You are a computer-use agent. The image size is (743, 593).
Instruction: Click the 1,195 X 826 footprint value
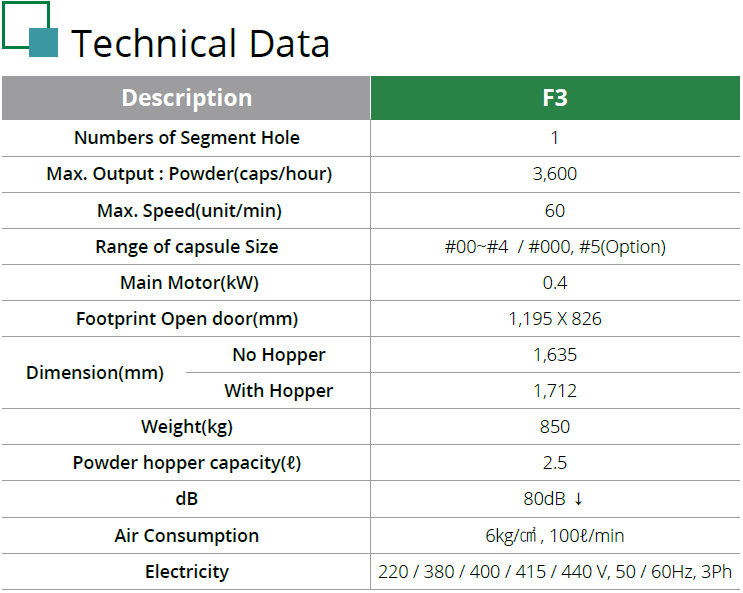pos(555,319)
